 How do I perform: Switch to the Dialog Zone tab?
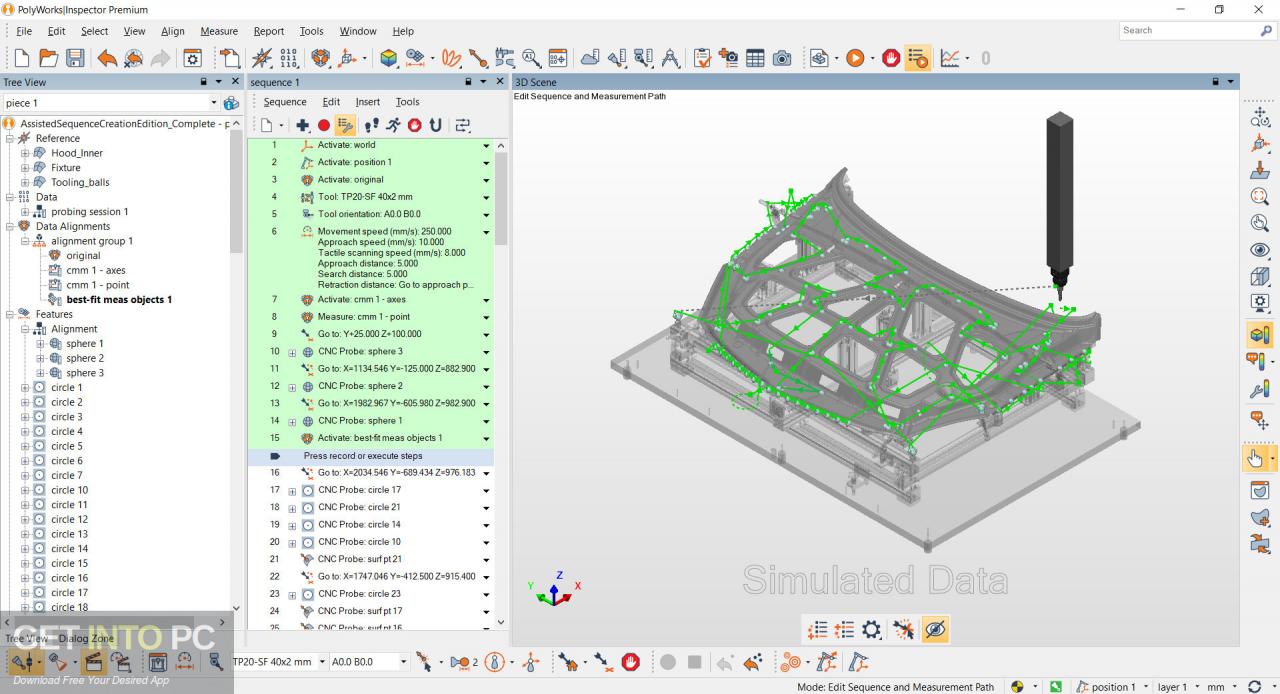pos(86,638)
